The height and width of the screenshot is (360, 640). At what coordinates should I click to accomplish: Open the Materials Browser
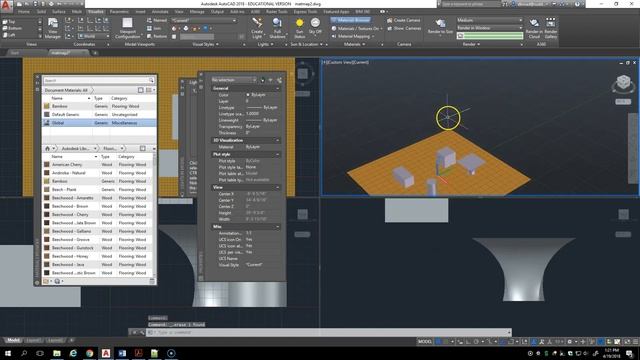[x=351, y=20]
